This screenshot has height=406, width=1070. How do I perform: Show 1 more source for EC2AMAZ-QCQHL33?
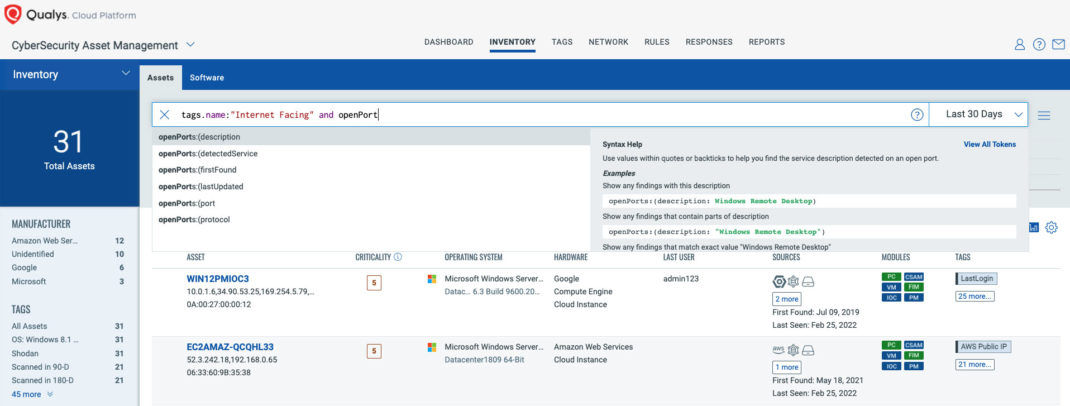click(x=787, y=367)
